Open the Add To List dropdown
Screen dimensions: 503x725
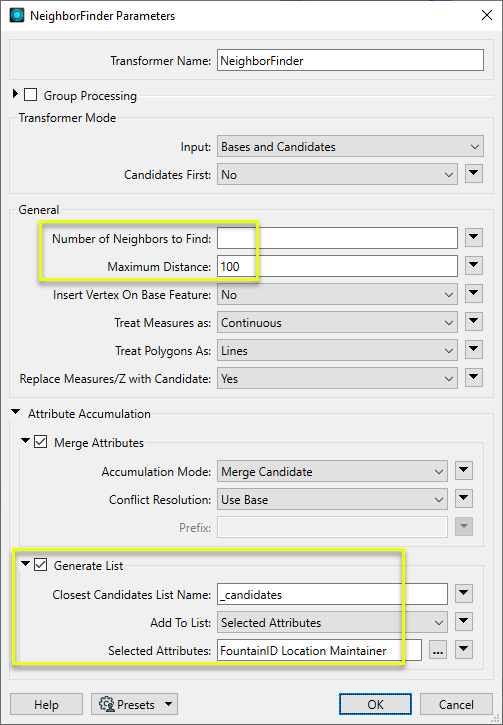[332, 622]
